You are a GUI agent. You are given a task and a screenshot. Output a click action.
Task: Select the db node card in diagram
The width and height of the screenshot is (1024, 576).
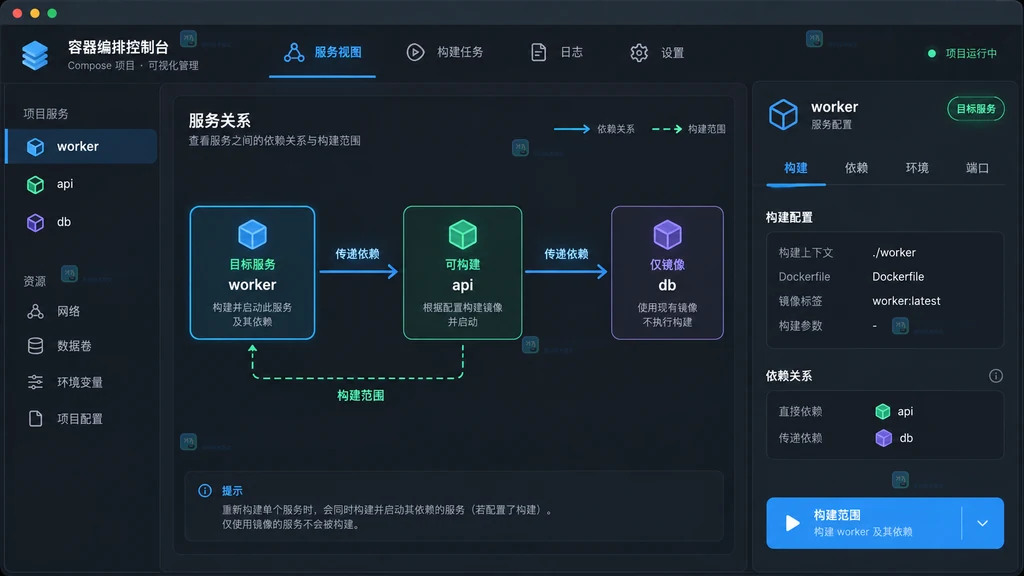click(667, 273)
